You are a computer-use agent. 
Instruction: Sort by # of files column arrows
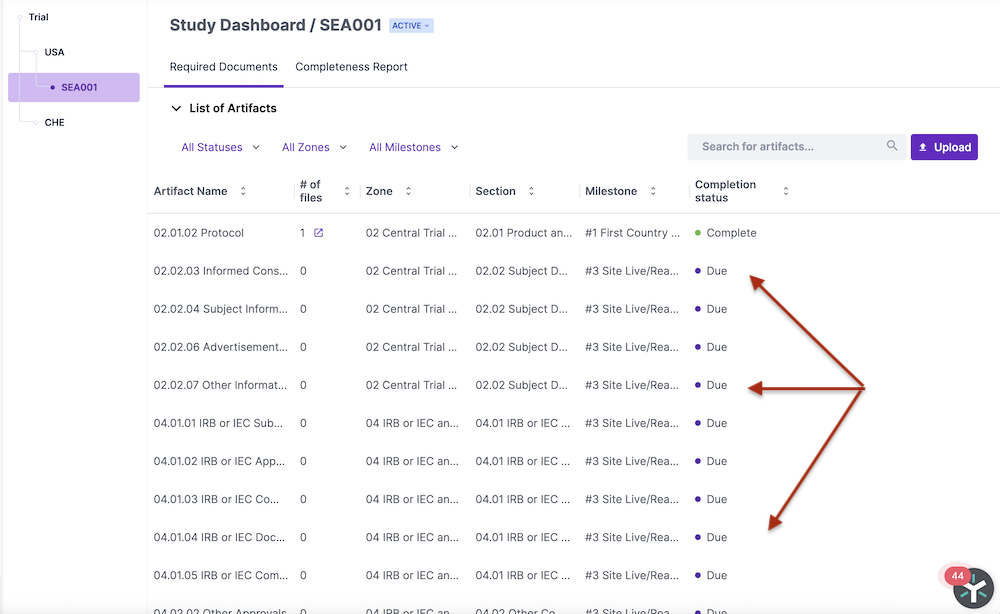pyautogui.click(x=347, y=191)
